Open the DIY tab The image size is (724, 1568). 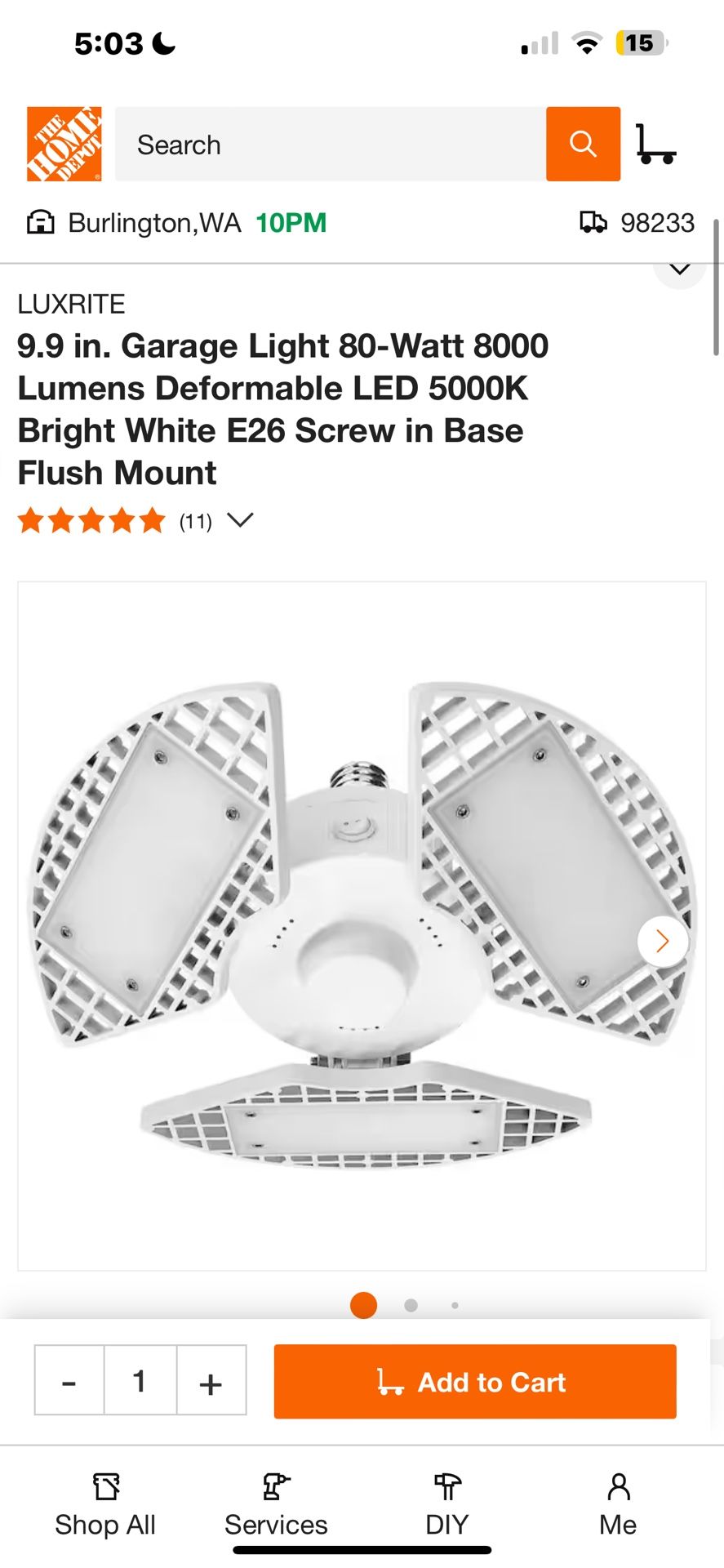446,1505
